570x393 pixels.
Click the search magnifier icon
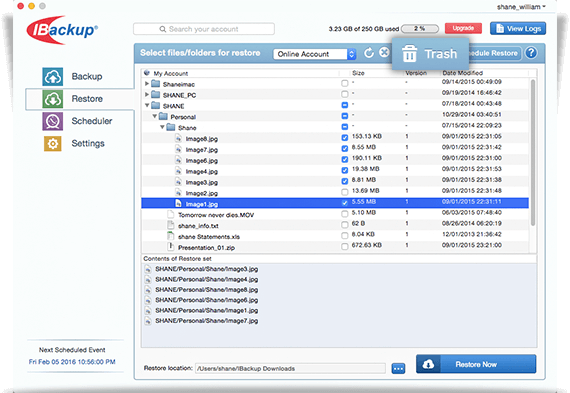pos(162,29)
